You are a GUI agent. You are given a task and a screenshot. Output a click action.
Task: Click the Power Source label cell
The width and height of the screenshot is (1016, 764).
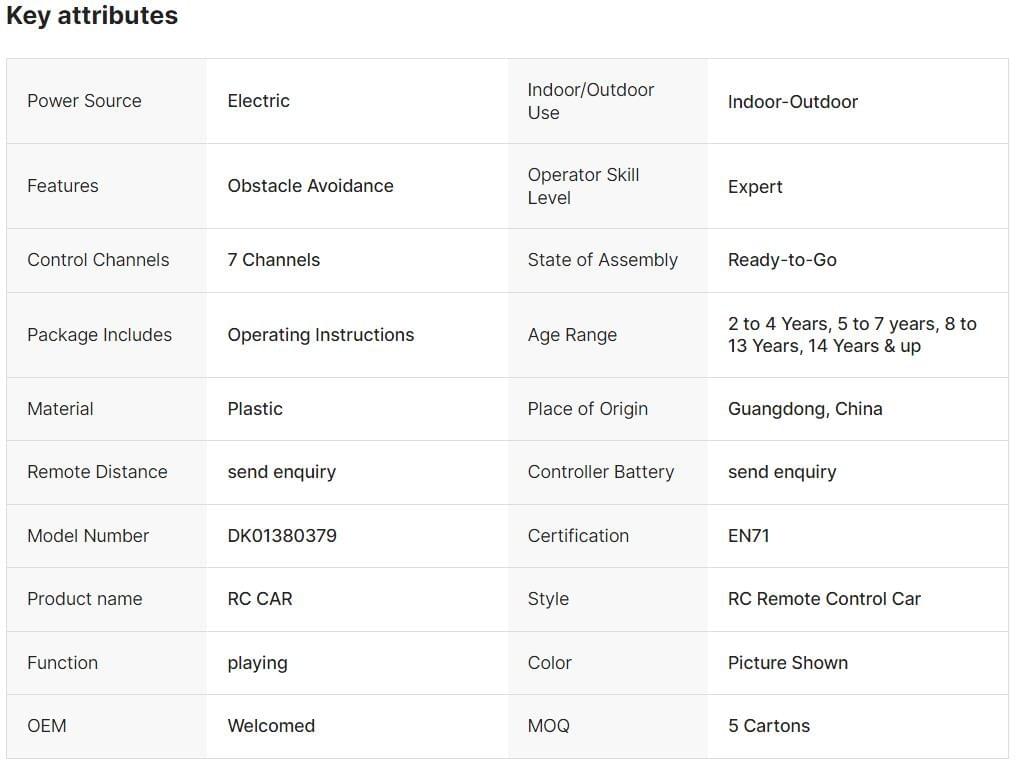tap(84, 101)
